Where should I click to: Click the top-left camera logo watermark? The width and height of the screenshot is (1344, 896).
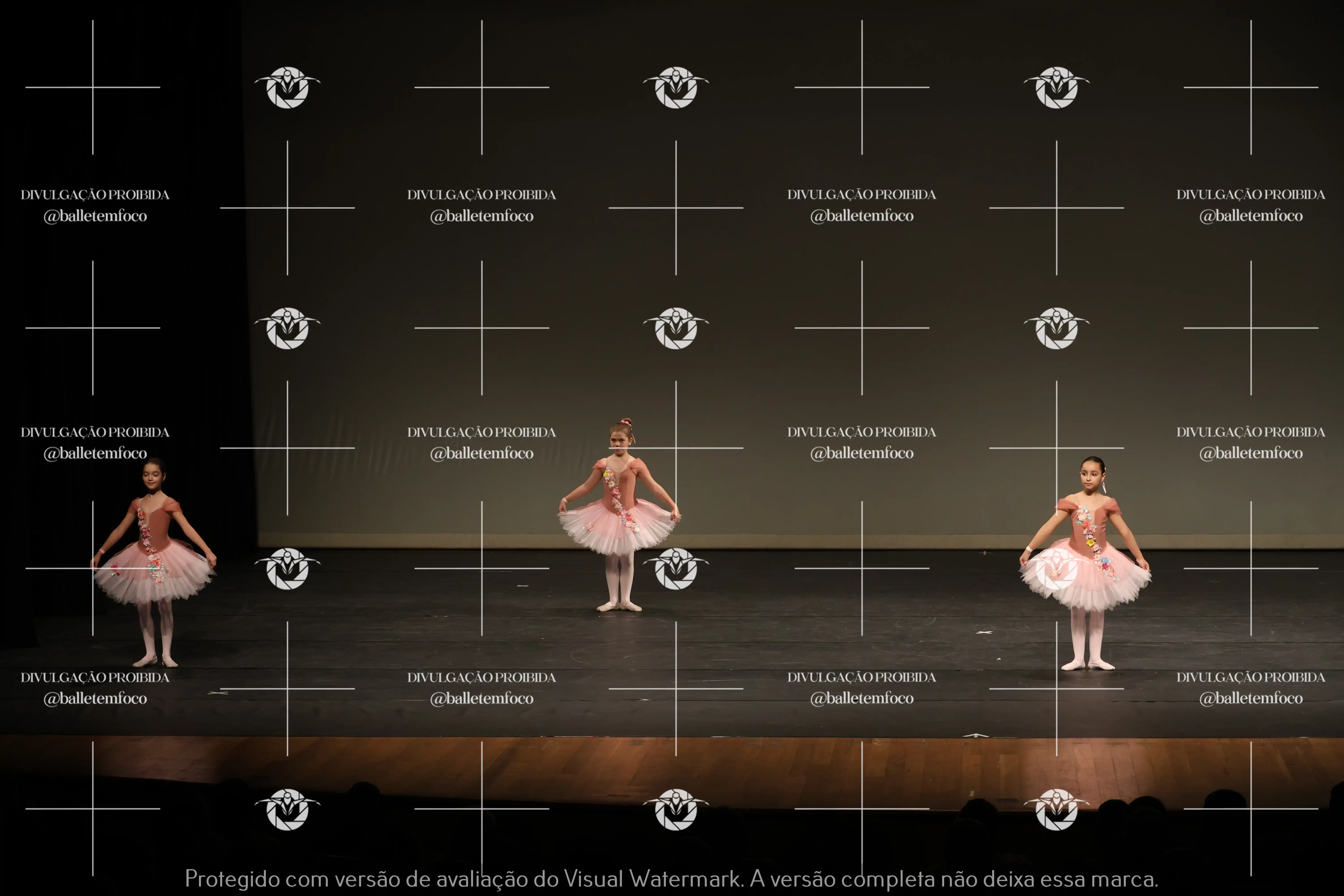click(x=287, y=87)
